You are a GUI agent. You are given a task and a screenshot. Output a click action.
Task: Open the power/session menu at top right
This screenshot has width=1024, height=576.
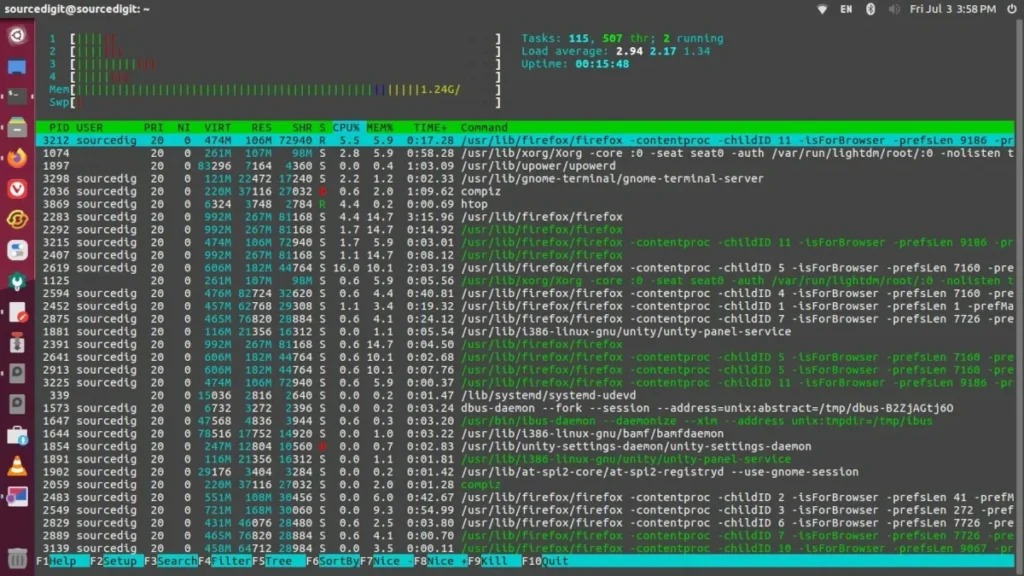click(1012, 8)
